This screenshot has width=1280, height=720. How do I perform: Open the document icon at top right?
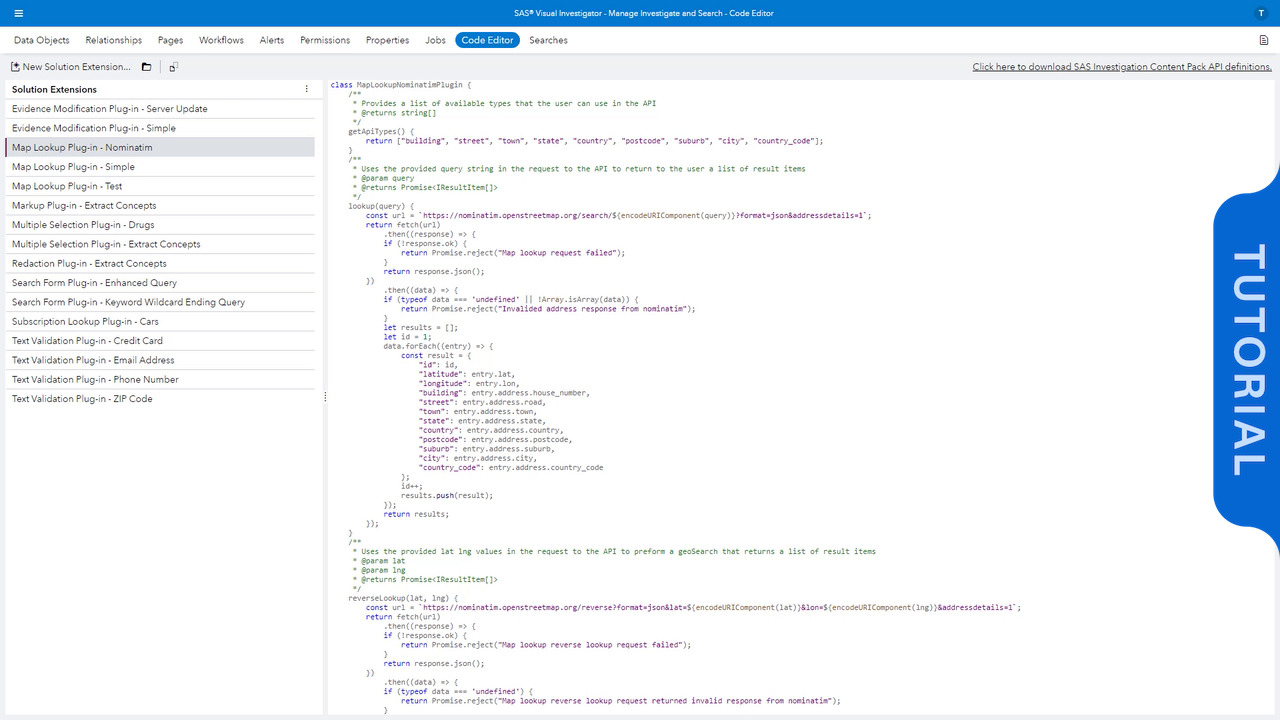[1264, 40]
